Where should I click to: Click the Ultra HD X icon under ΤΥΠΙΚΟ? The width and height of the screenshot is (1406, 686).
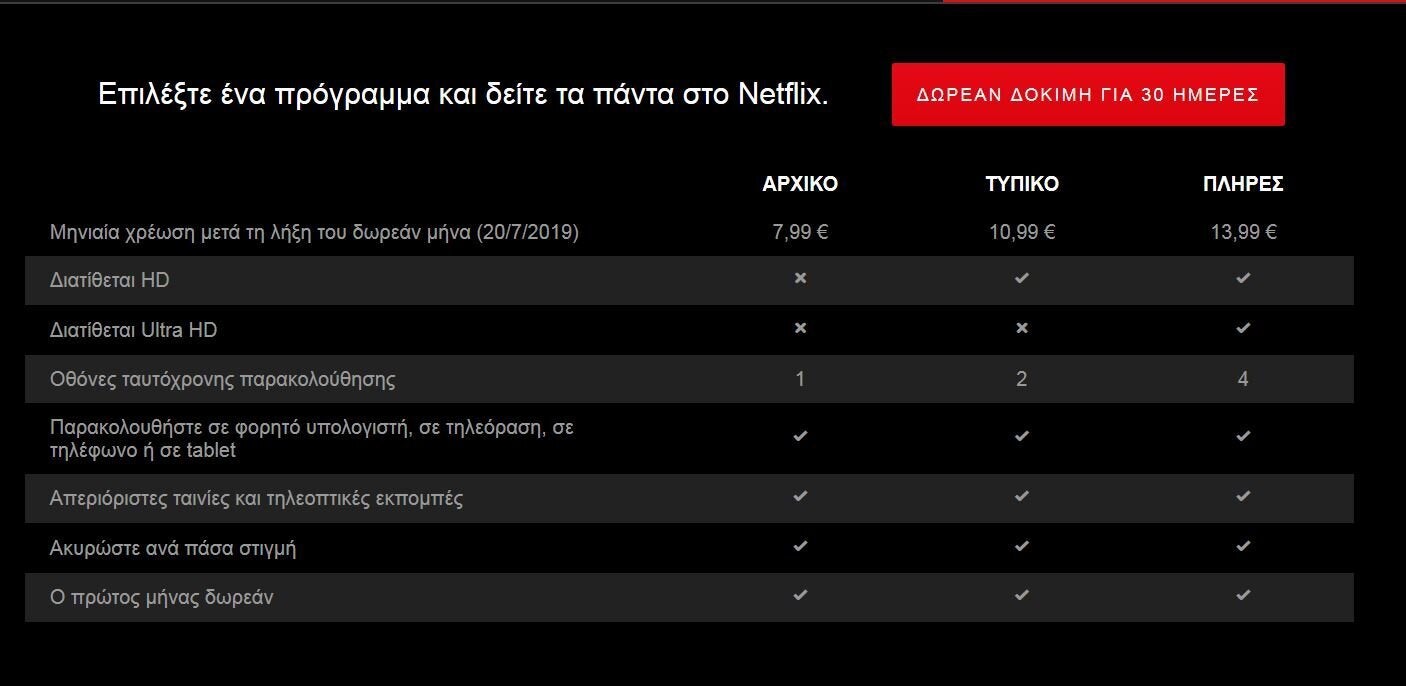click(x=1021, y=328)
